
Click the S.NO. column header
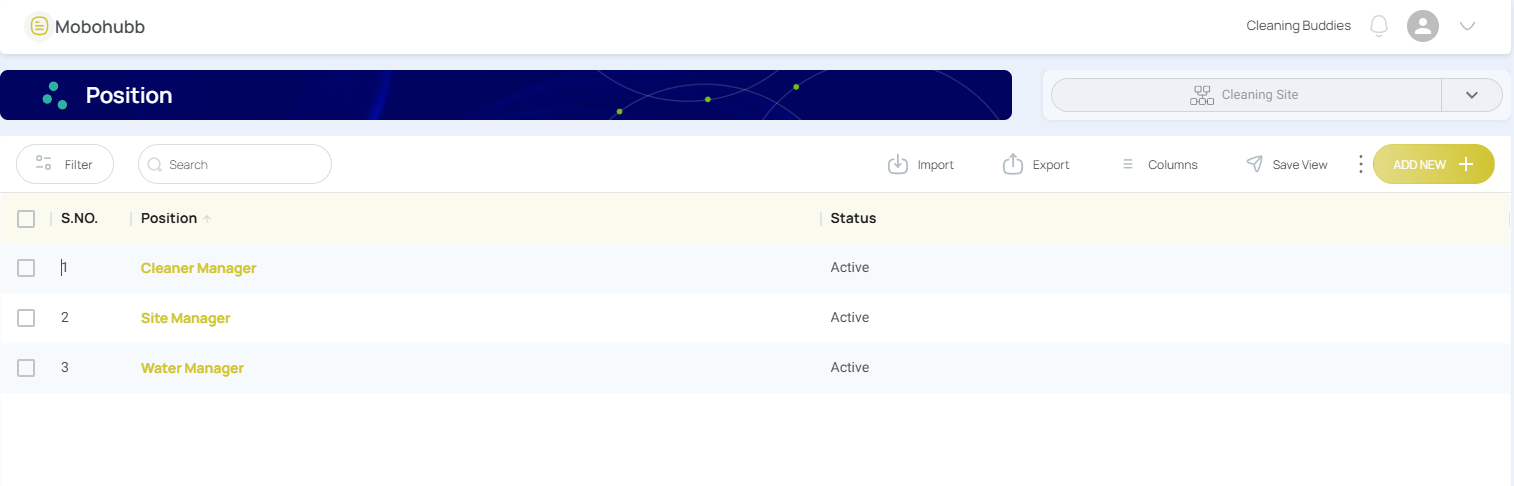pyautogui.click(x=79, y=218)
